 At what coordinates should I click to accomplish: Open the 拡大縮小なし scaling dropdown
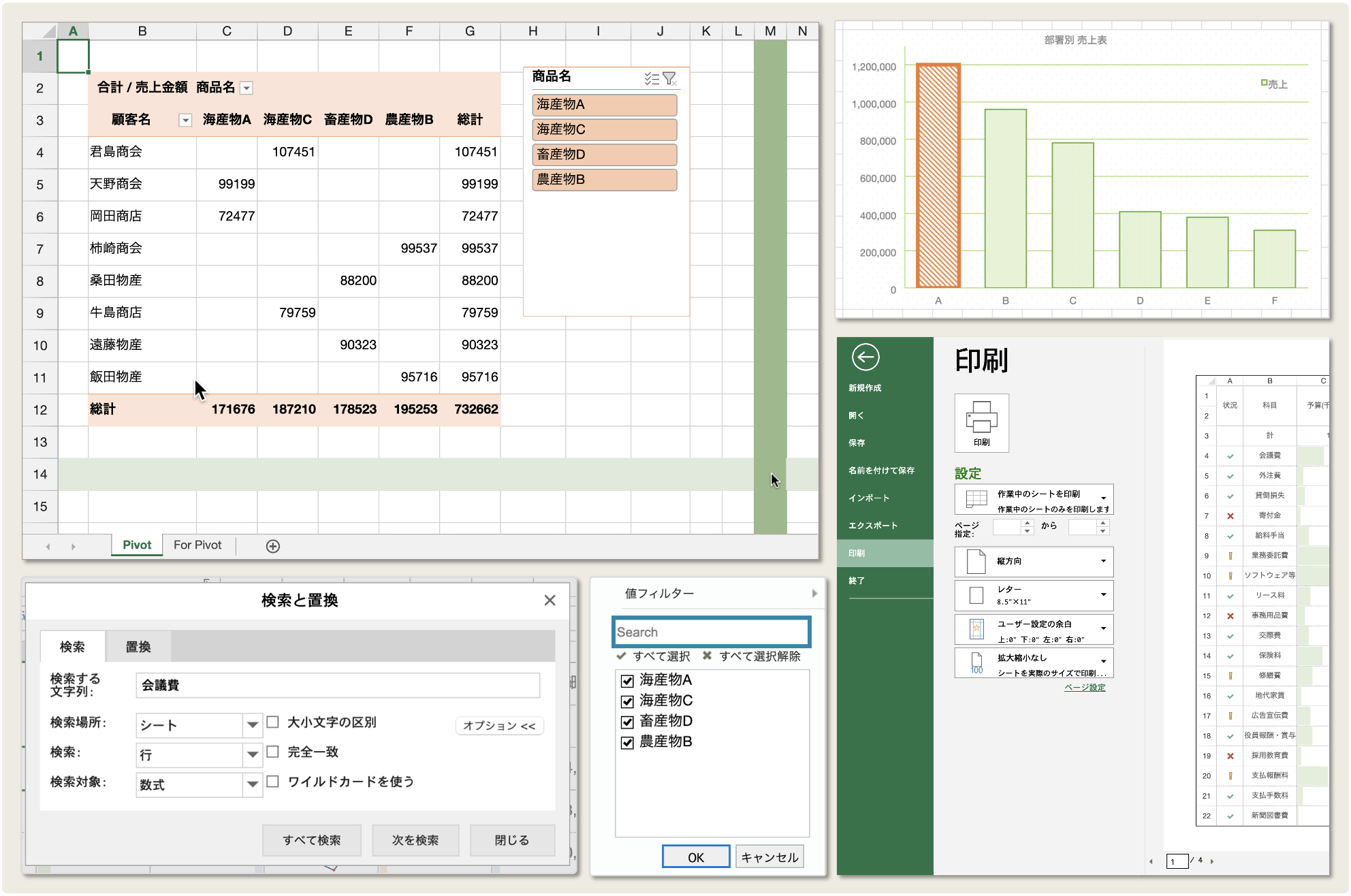1103,661
